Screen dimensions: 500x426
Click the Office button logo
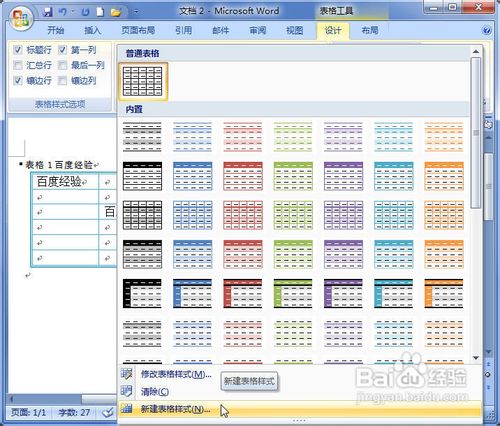[x=21, y=19]
